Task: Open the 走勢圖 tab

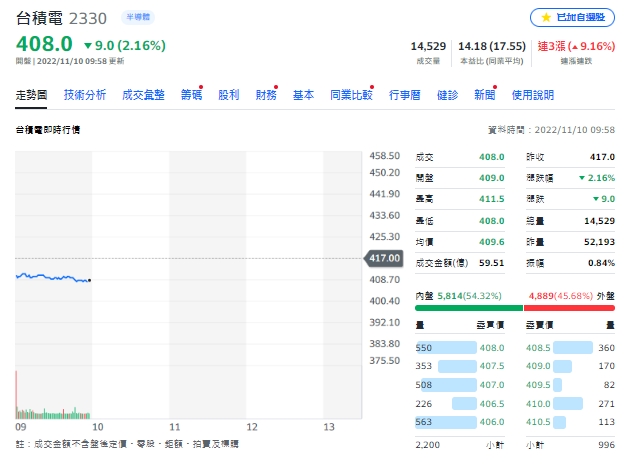Action: coord(31,95)
